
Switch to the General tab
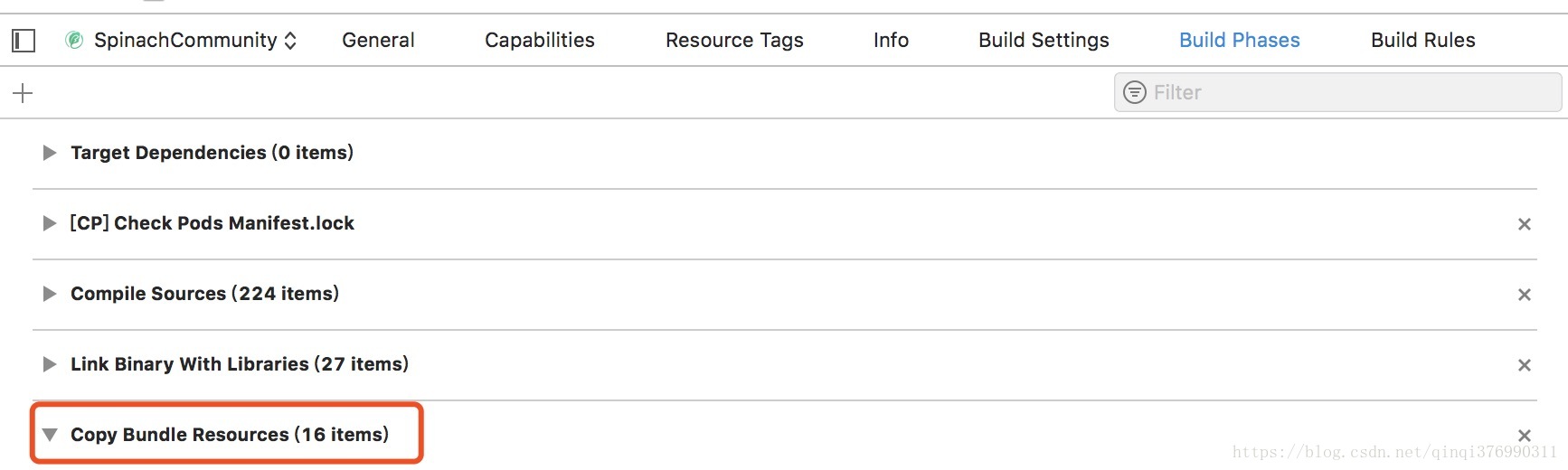tap(378, 41)
